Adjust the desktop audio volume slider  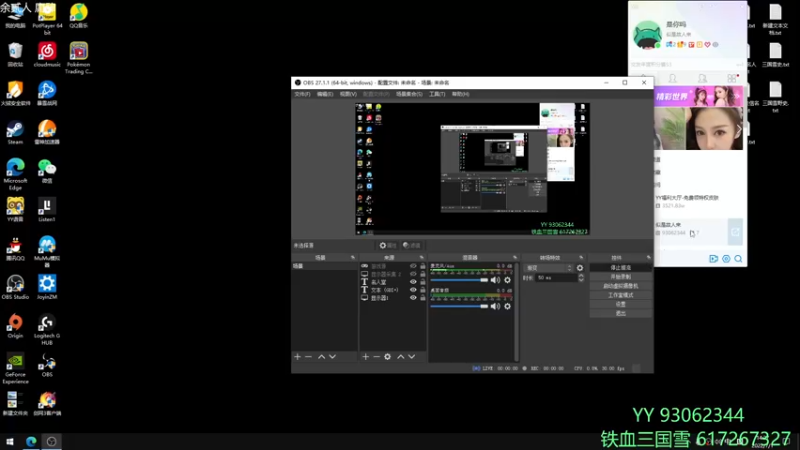(x=459, y=306)
